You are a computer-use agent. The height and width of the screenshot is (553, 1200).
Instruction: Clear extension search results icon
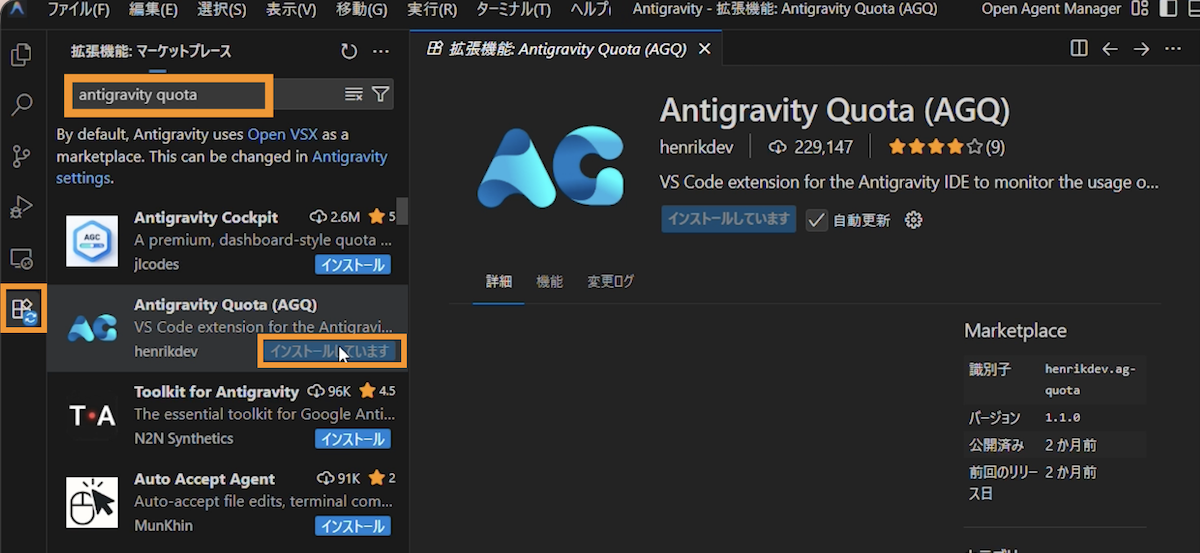point(354,94)
